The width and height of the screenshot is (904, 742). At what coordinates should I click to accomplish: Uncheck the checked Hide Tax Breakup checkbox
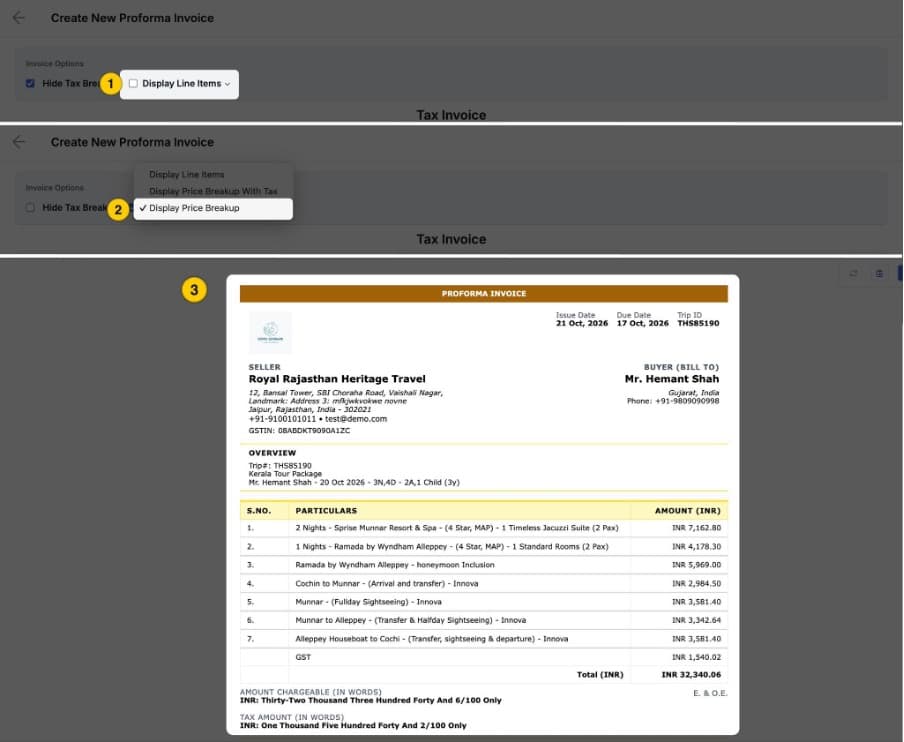pyautogui.click(x=30, y=84)
